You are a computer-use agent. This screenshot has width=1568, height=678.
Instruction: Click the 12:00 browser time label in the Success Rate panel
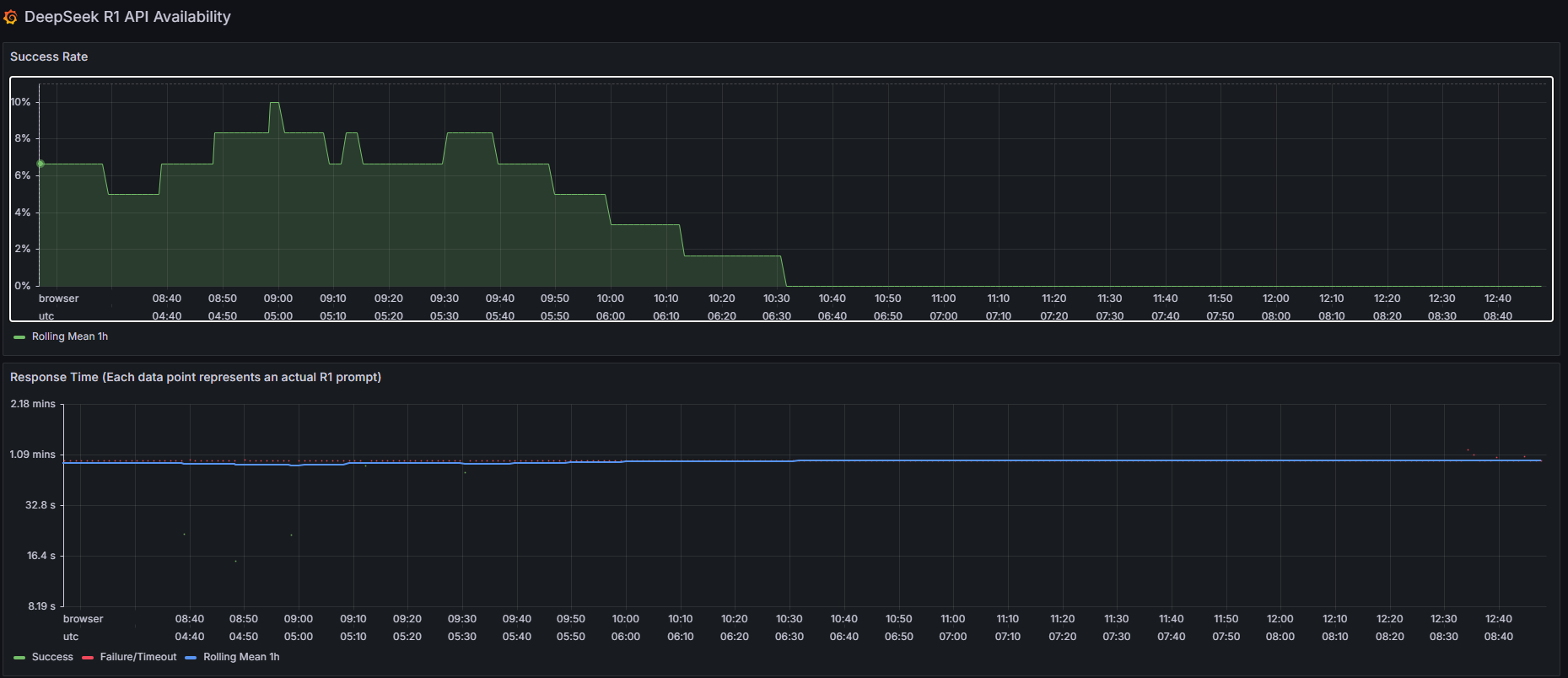[1276, 299]
